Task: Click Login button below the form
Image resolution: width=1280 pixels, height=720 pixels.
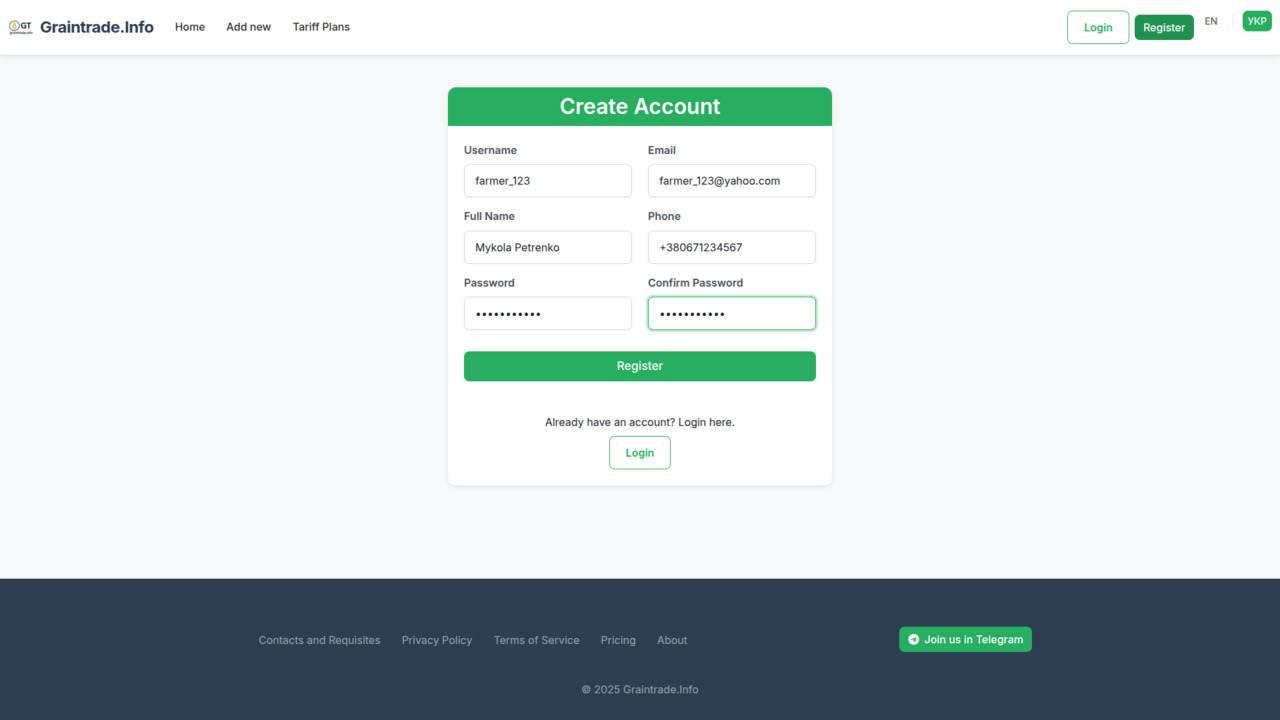Action: 640,453
